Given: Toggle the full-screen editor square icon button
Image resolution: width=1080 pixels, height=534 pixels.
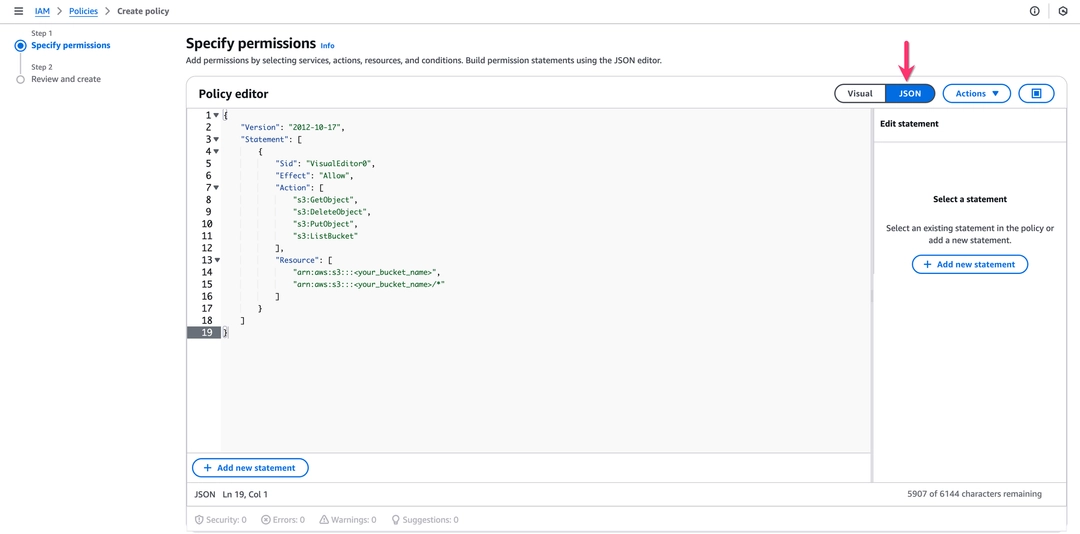Looking at the screenshot, I should pos(1036,93).
